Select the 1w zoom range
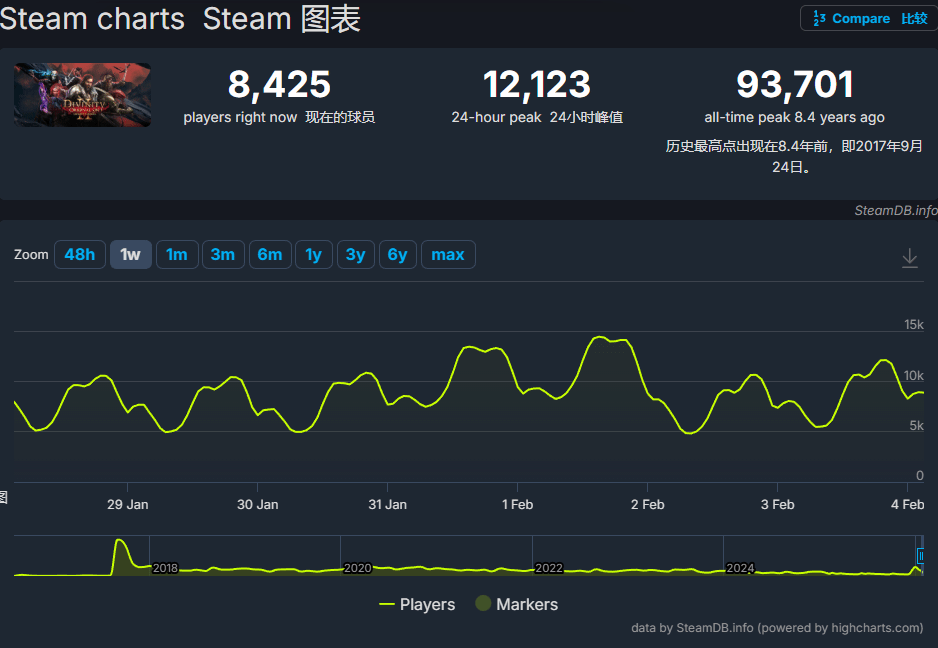 130,255
